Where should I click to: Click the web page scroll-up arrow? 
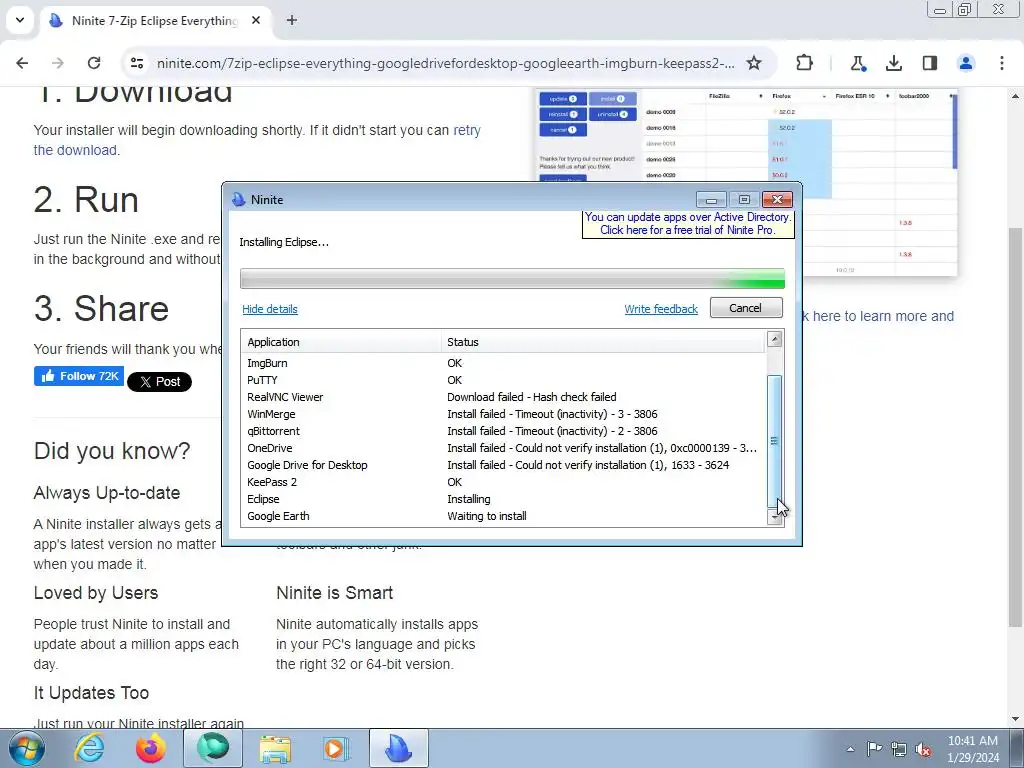(x=1015, y=96)
